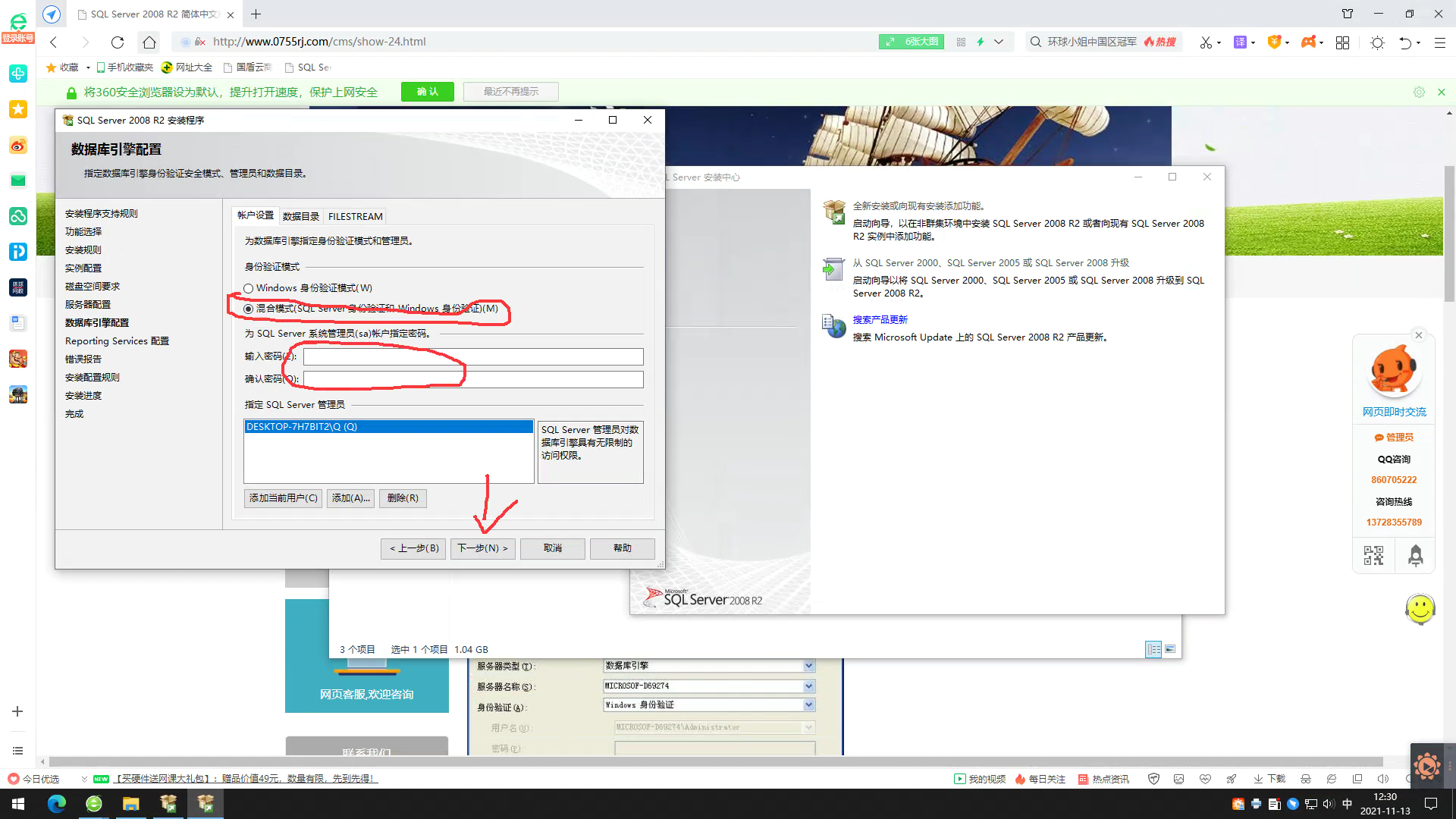1456x819 pixels.
Task: Expand the server name dropdown
Action: click(x=808, y=686)
